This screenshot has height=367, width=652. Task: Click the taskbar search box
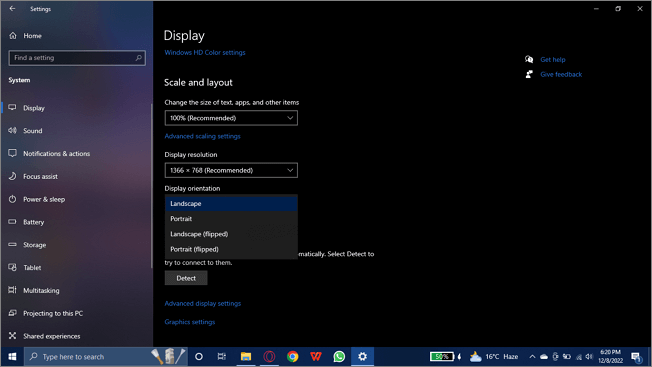click(x=106, y=357)
